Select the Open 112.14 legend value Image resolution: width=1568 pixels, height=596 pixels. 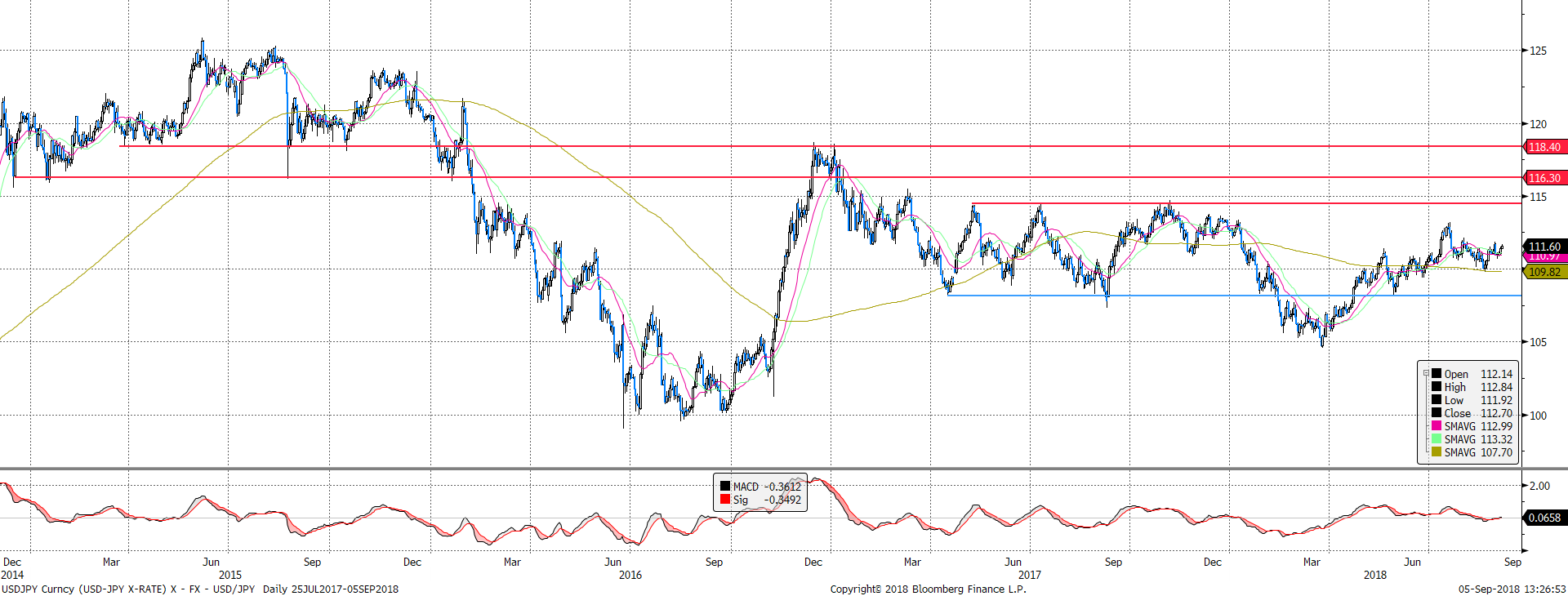click(1496, 374)
